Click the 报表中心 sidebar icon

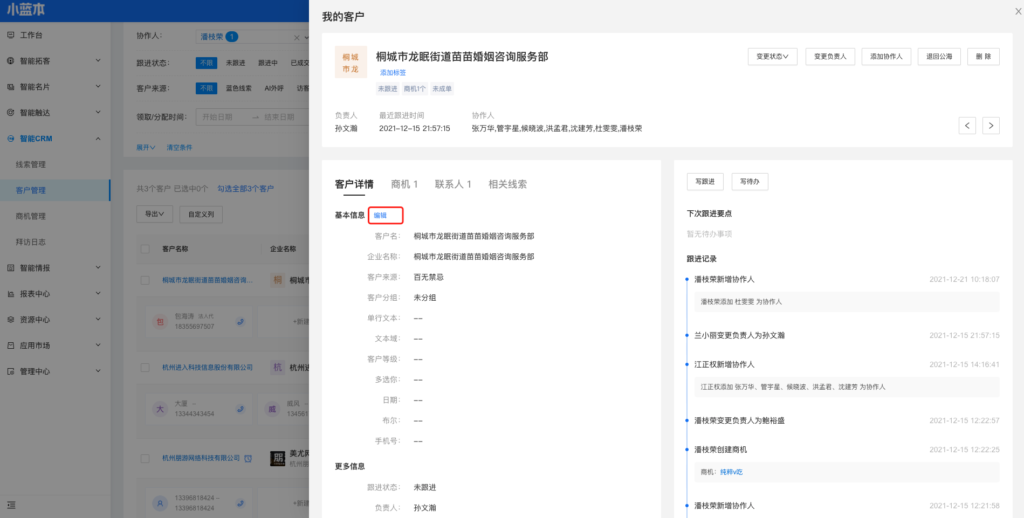coord(11,294)
